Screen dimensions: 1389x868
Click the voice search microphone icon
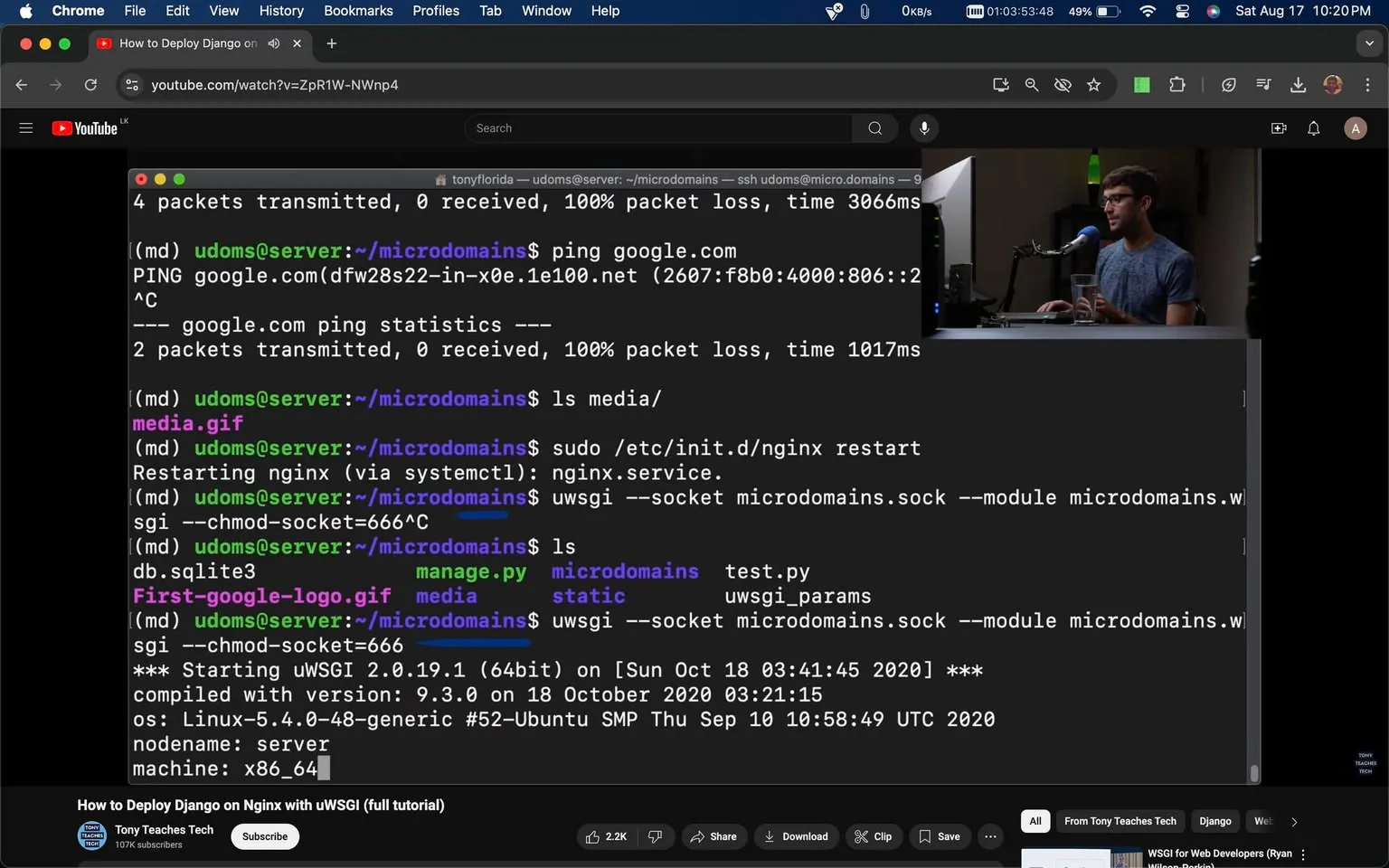pos(924,128)
